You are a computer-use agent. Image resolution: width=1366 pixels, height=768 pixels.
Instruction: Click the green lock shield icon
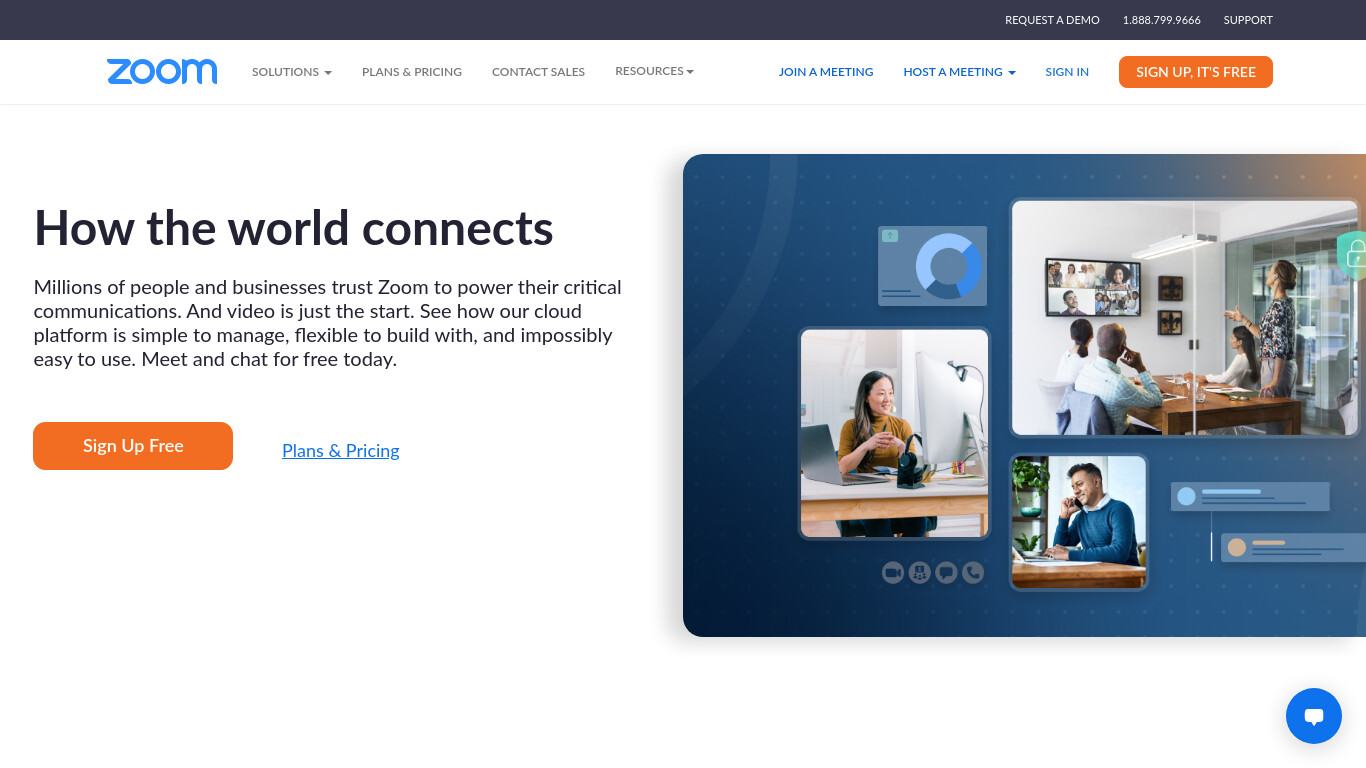point(1353,255)
